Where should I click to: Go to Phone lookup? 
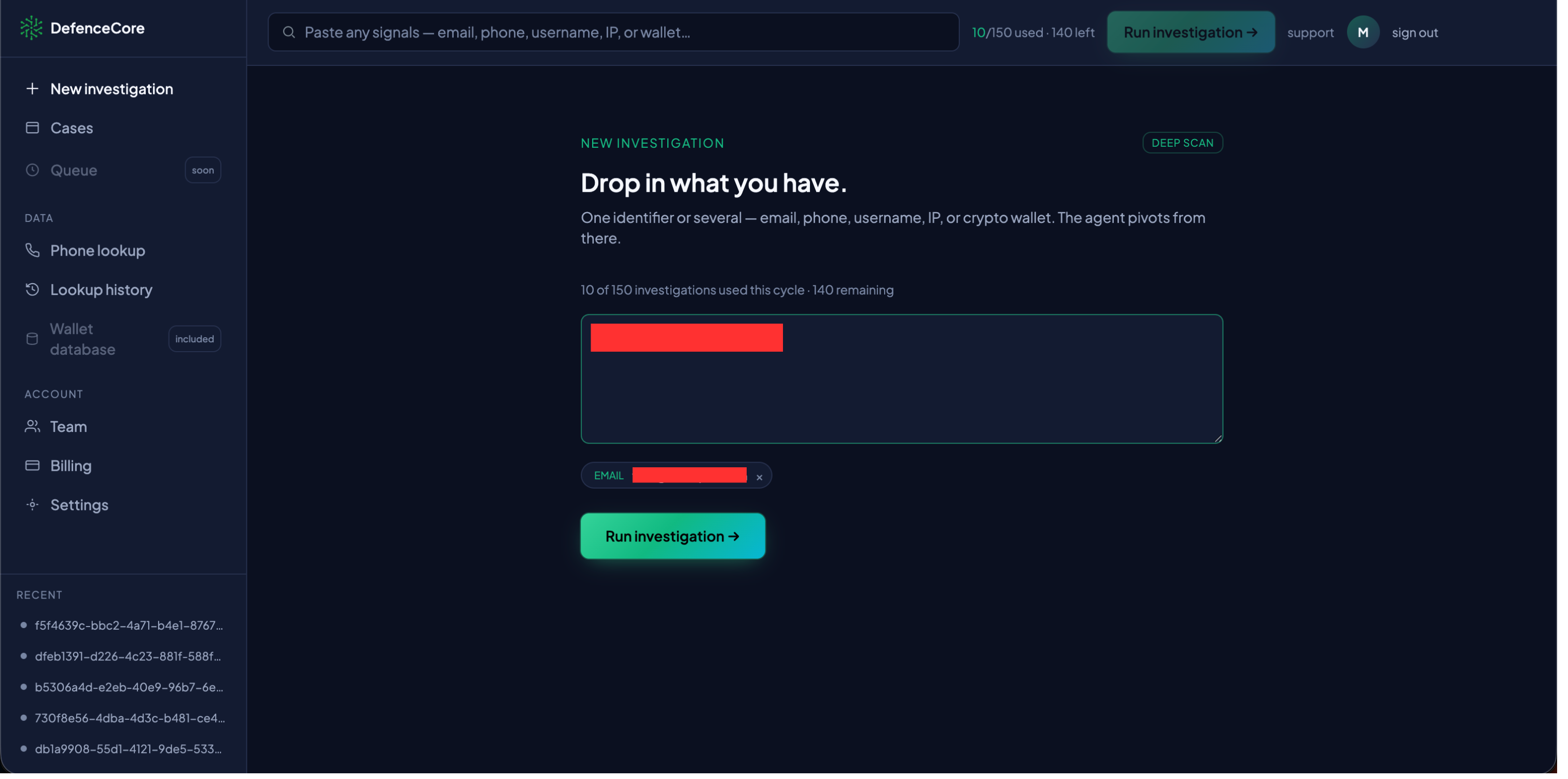[124, 252]
